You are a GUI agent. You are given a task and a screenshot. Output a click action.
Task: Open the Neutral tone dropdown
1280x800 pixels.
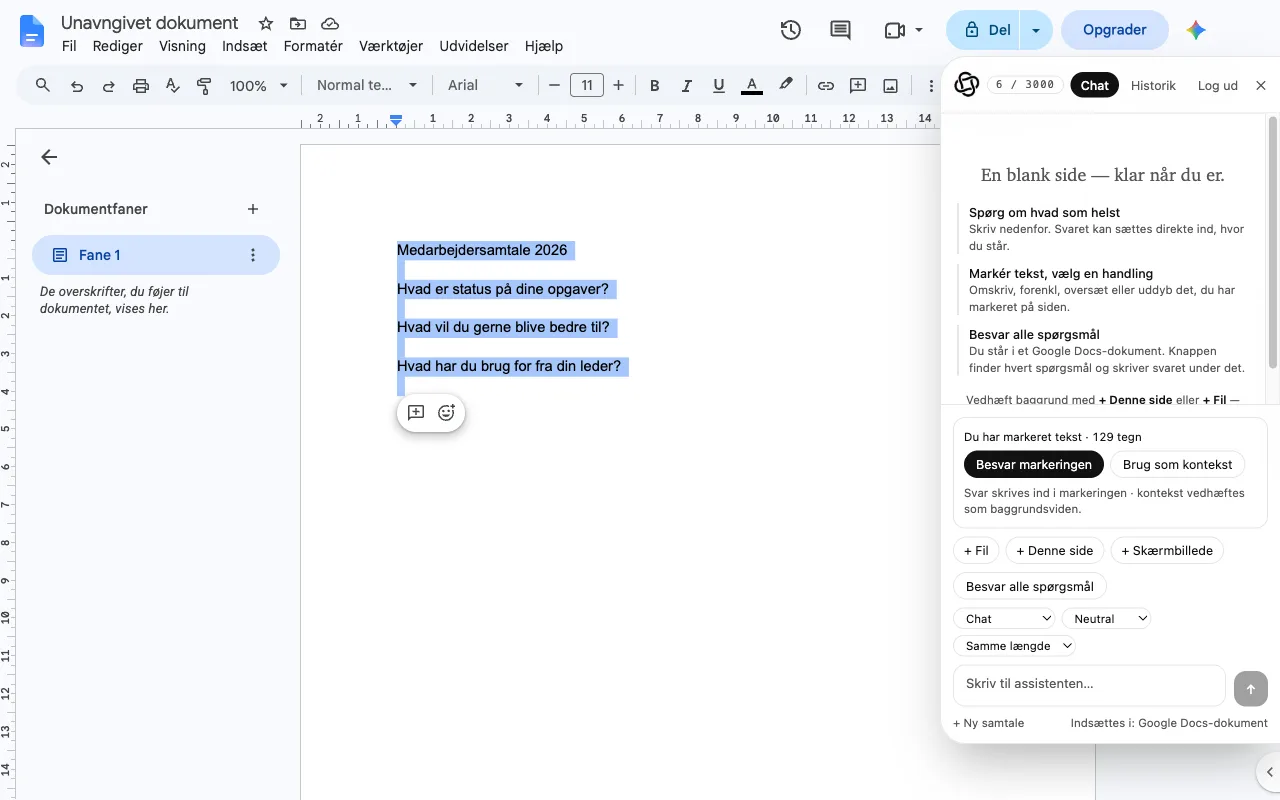[1106, 619]
